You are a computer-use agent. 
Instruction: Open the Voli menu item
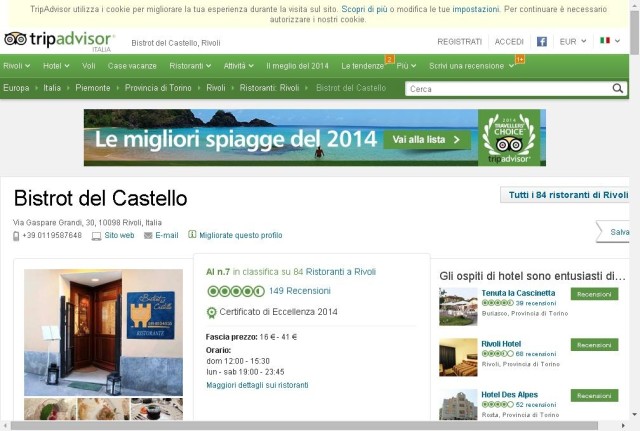pos(89,66)
